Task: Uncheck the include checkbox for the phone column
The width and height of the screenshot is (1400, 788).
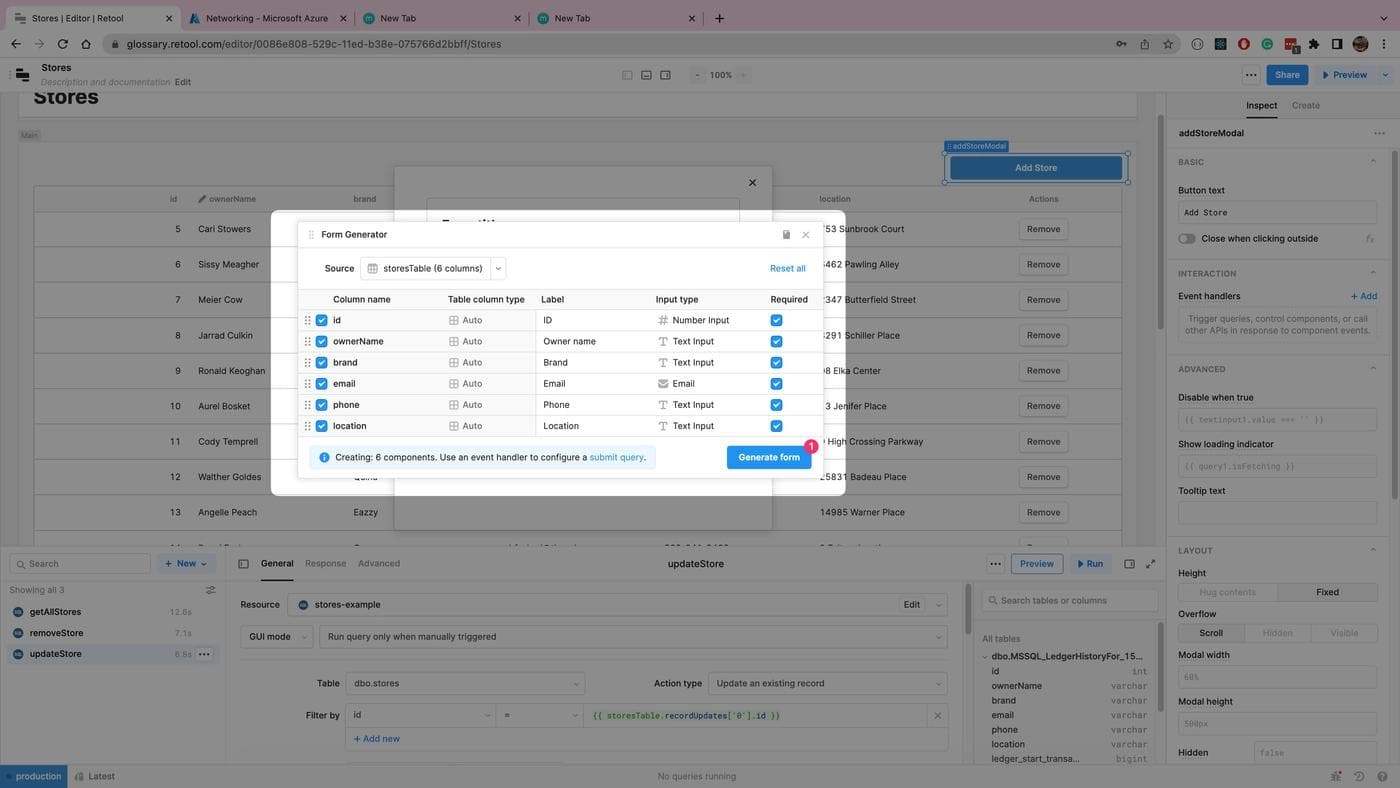Action: 321,405
